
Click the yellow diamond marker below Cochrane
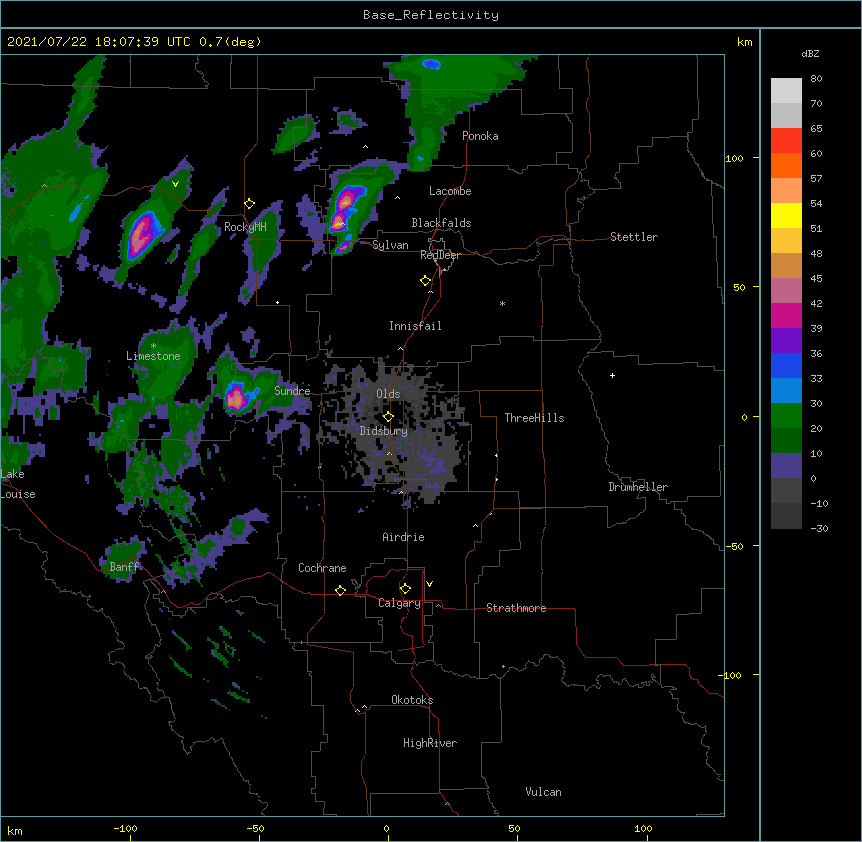pos(340,590)
